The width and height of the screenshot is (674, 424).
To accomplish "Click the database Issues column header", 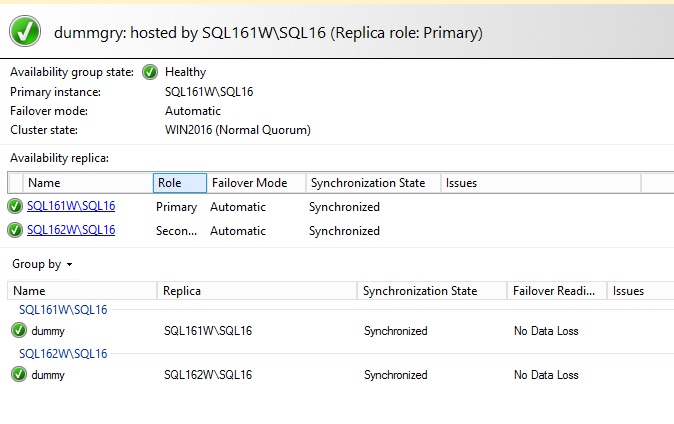I will [640, 291].
